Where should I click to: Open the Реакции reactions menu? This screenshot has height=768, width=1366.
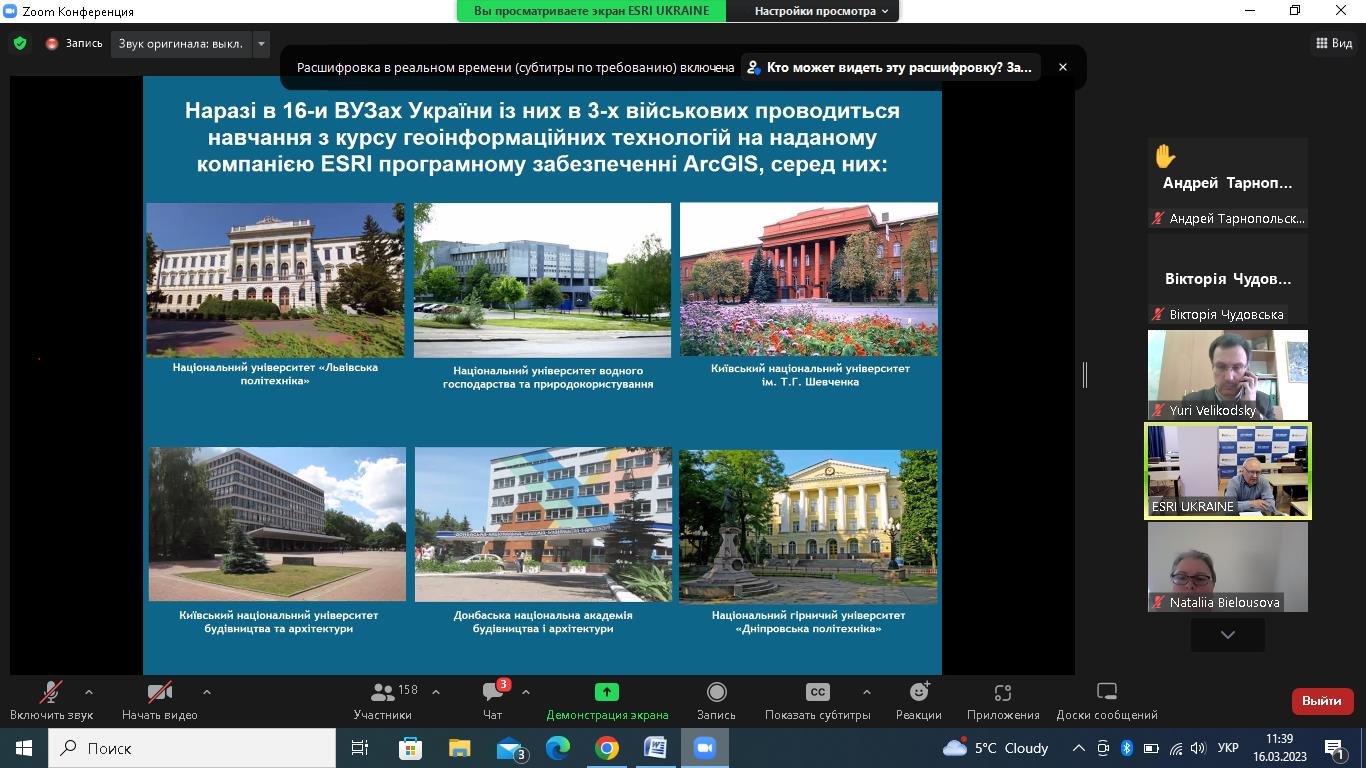[919, 700]
